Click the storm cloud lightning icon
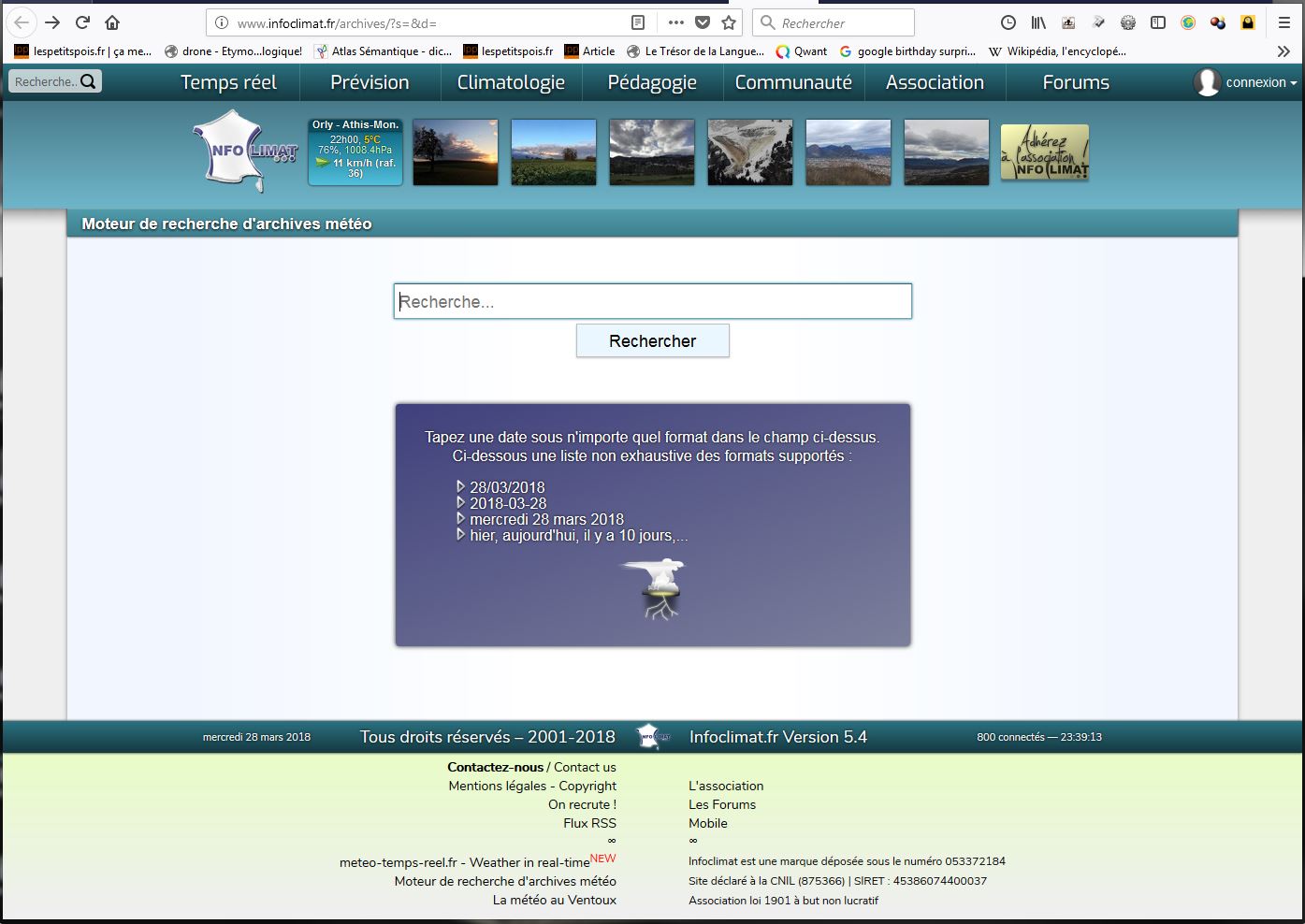Image resolution: width=1305 pixels, height=924 pixels. click(655, 589)
